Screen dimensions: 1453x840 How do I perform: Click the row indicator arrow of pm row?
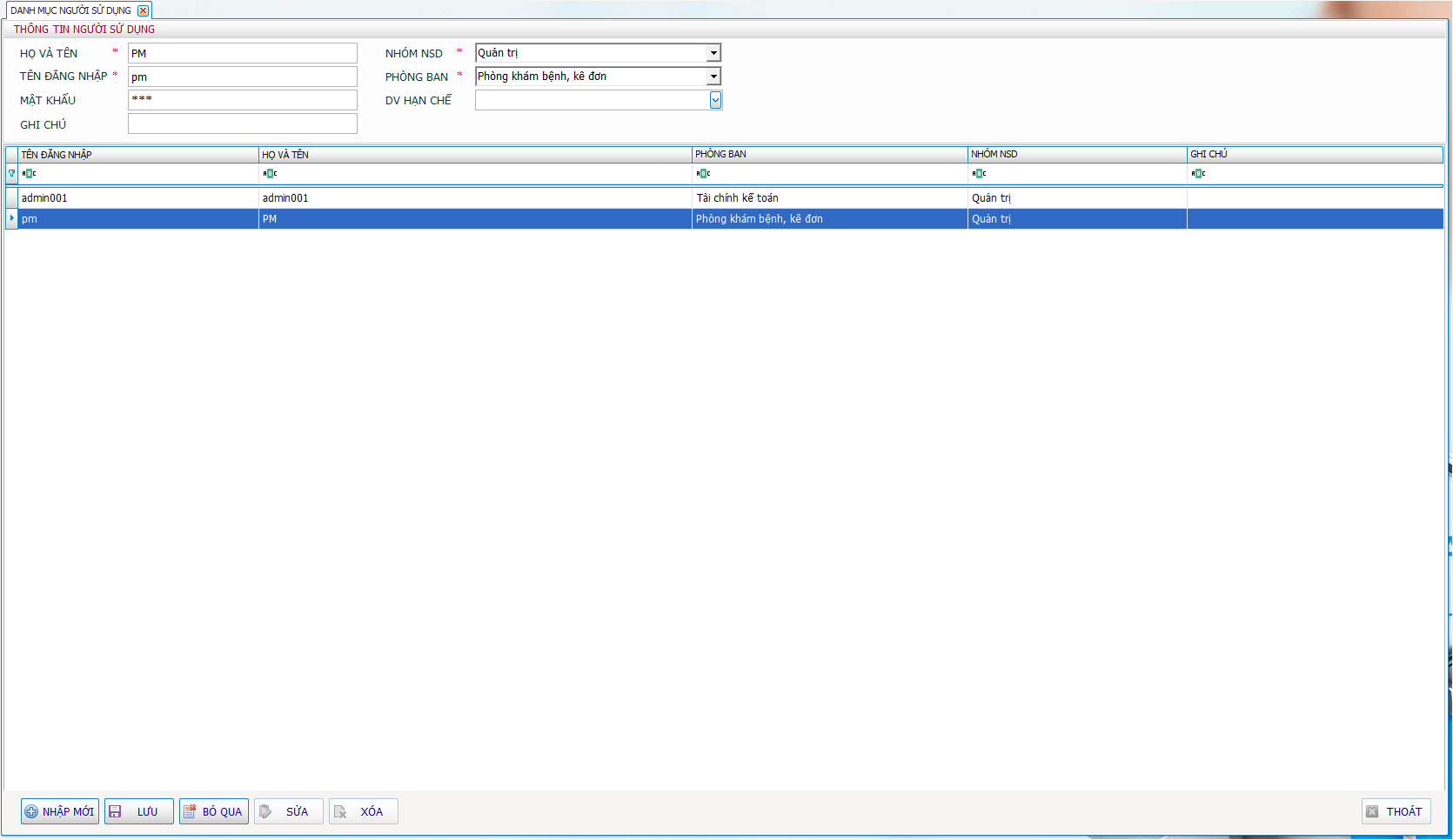(11, 218)
